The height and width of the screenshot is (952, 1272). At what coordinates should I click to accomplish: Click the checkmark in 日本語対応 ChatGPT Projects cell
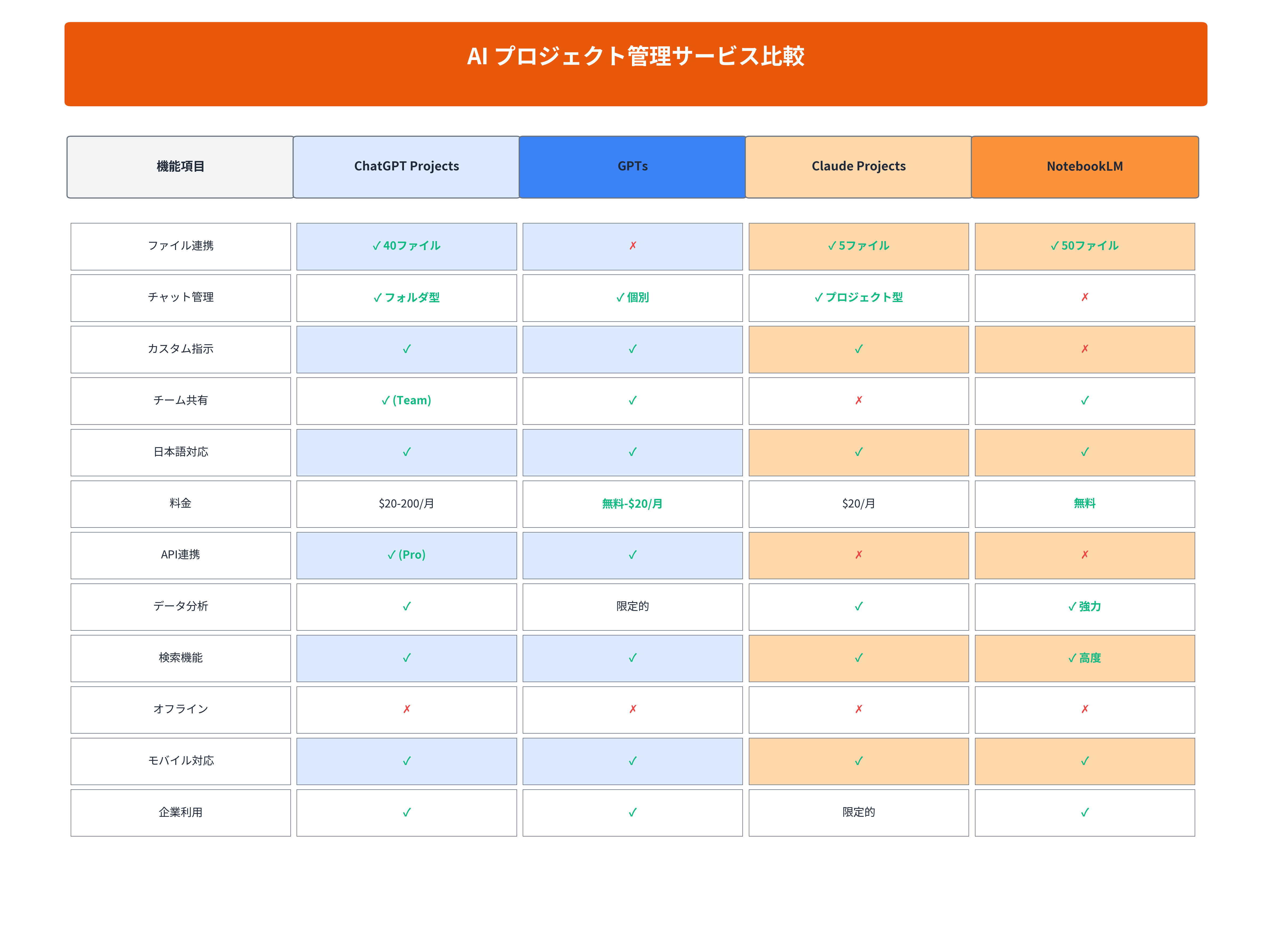[x=407, y=452]
